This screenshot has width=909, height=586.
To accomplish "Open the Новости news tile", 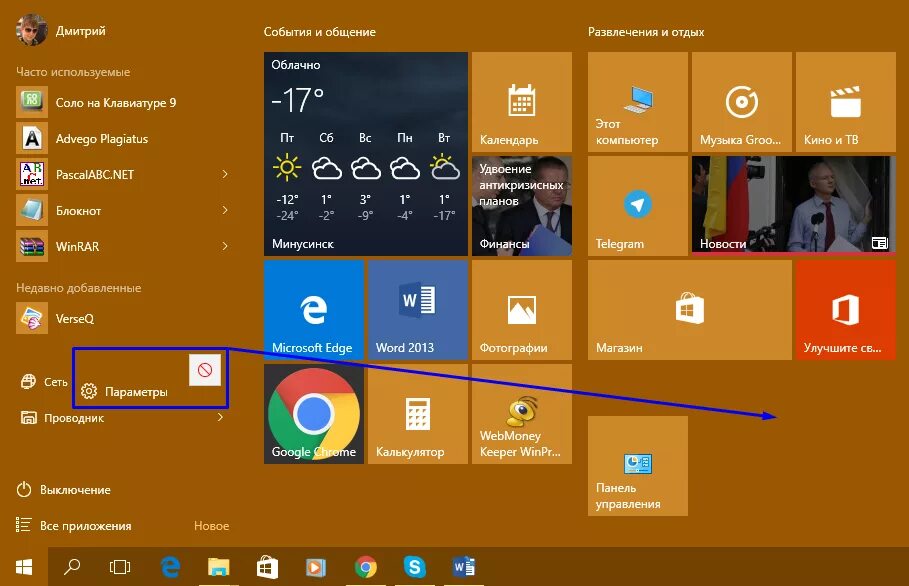I will pos(794,206).
